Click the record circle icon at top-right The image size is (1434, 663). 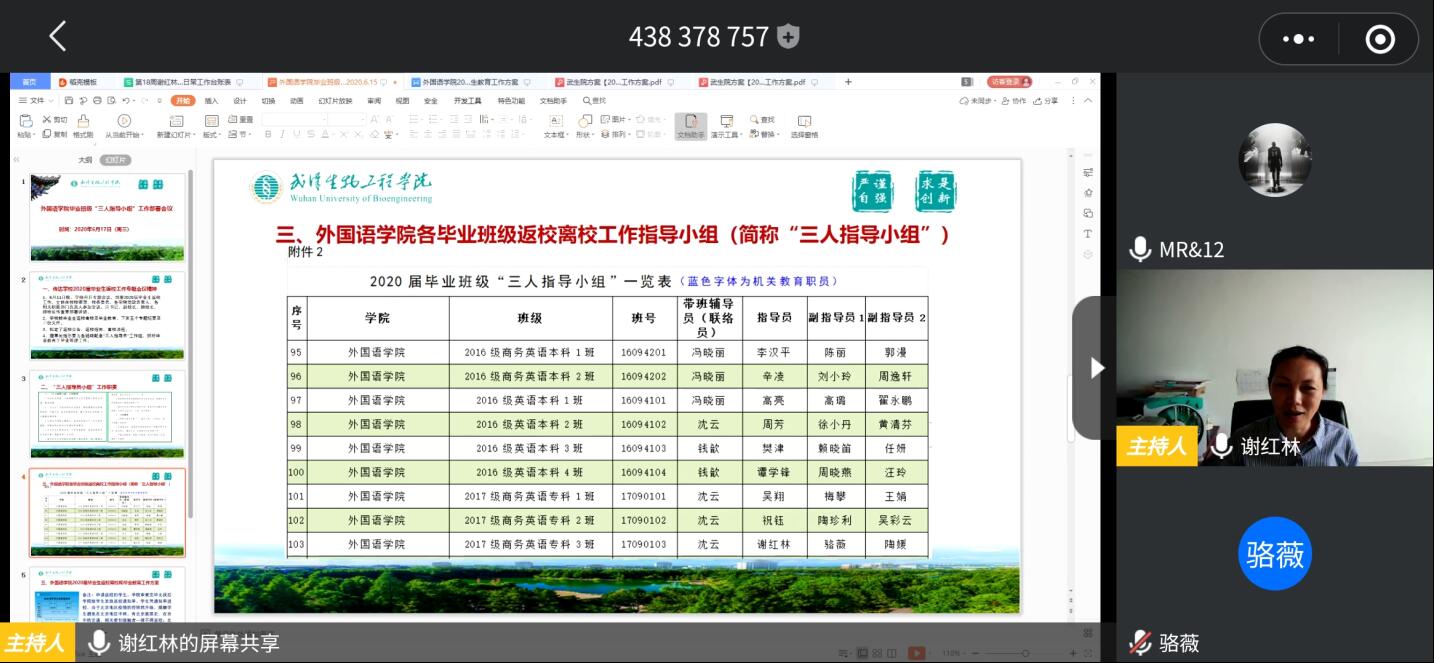[1380, 39]
